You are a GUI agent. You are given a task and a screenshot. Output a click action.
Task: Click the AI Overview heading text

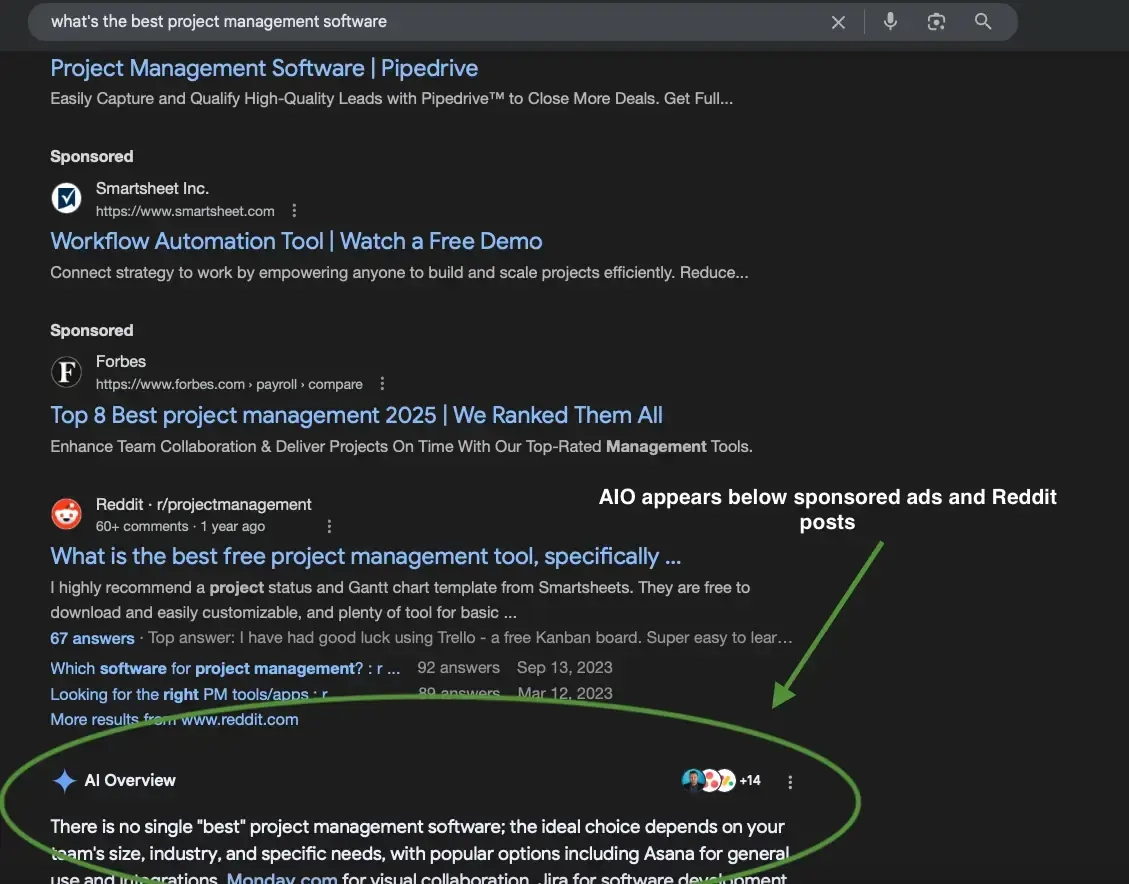click(130, 780)
